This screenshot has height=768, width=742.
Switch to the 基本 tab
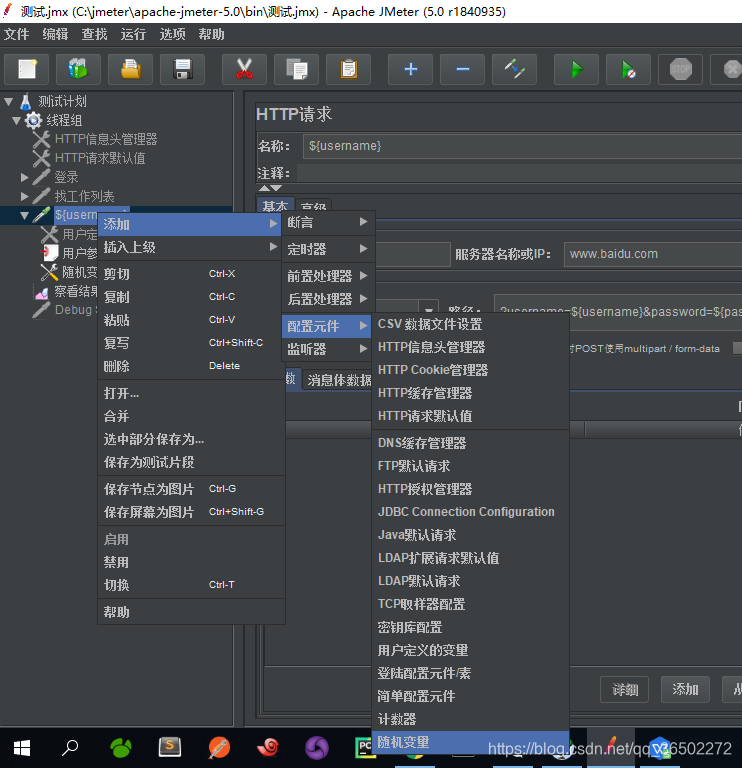(x=275, y=205)
